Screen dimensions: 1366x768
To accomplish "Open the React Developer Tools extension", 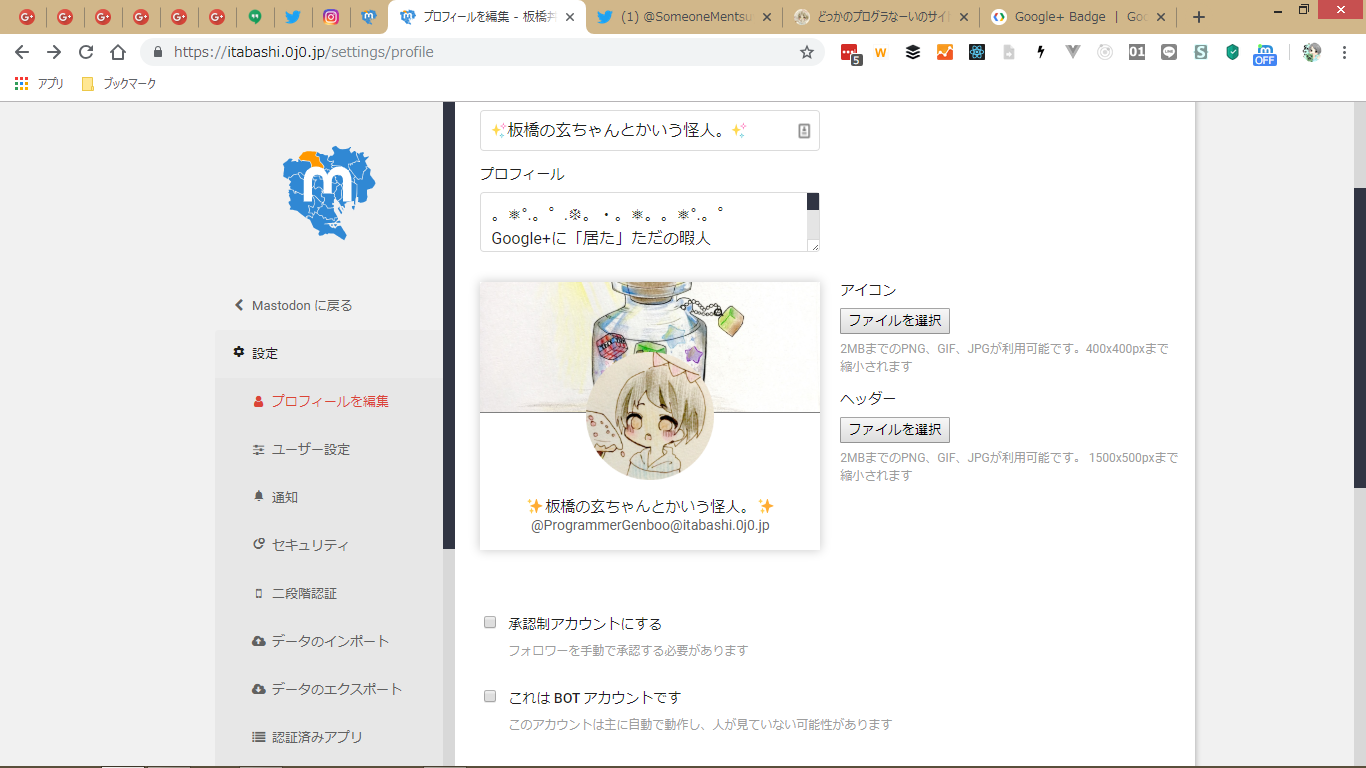I will click(976, 52).
